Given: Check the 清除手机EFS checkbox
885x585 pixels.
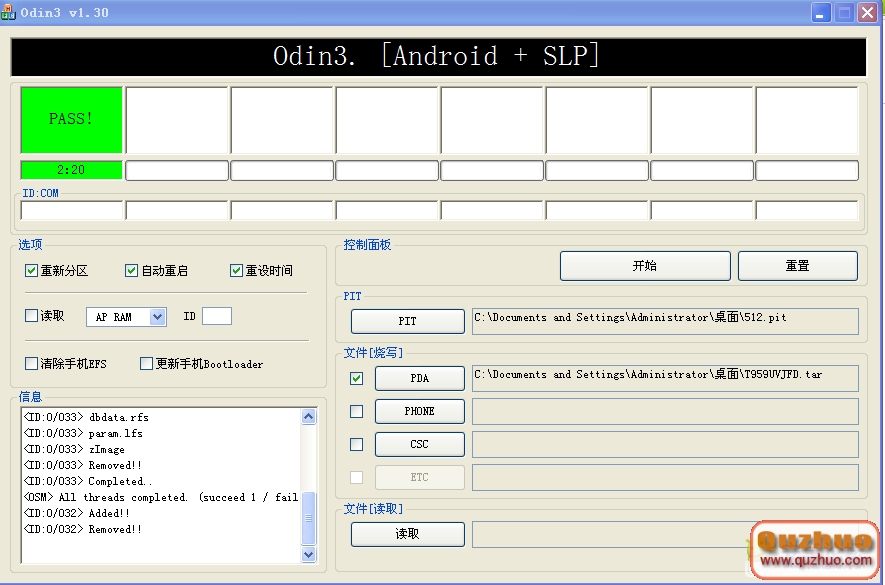Looking at the screenshot, I should [x=32, y=364].
